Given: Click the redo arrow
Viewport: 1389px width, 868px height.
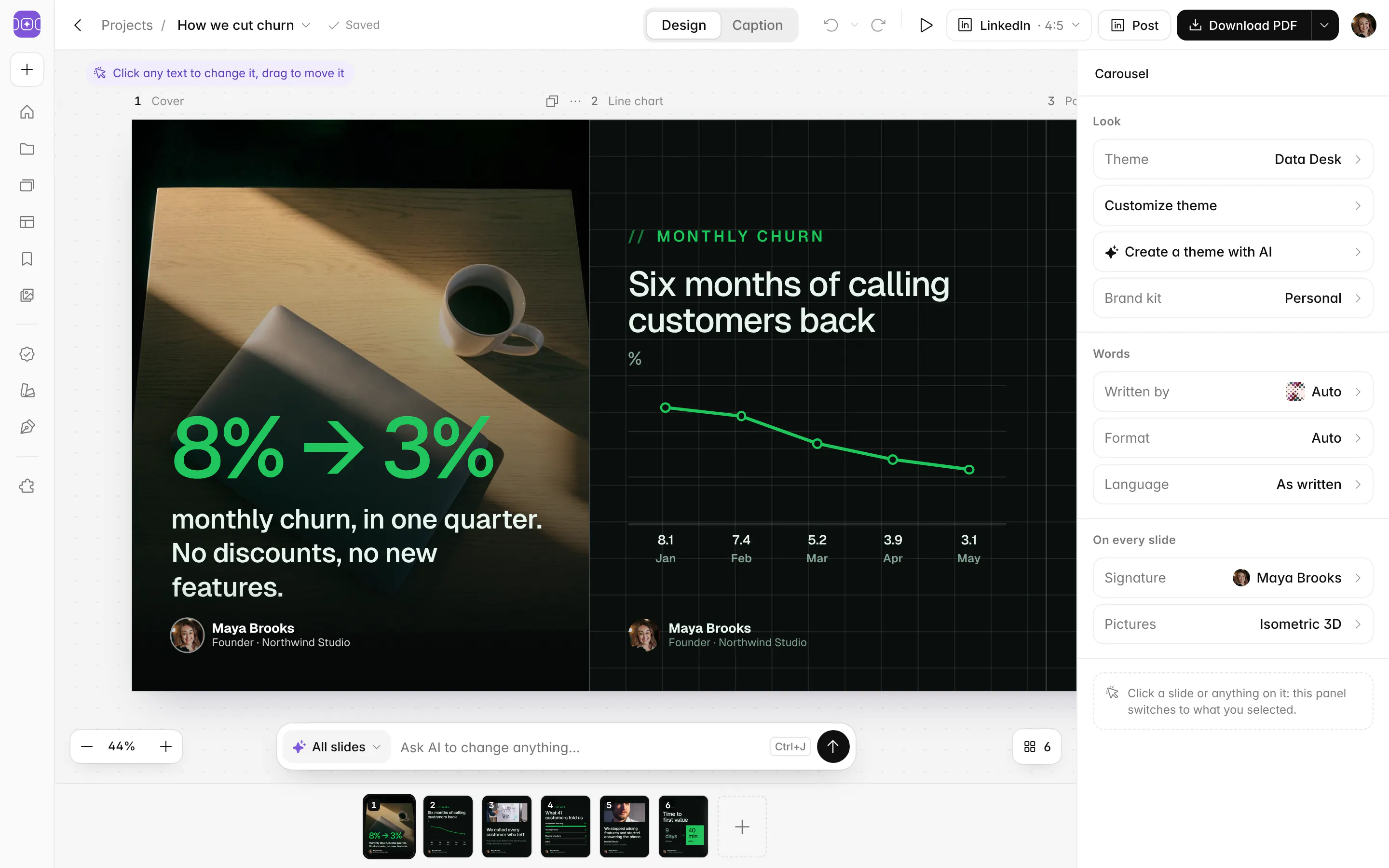Looking at the screenshot, I should pos(878,25).
